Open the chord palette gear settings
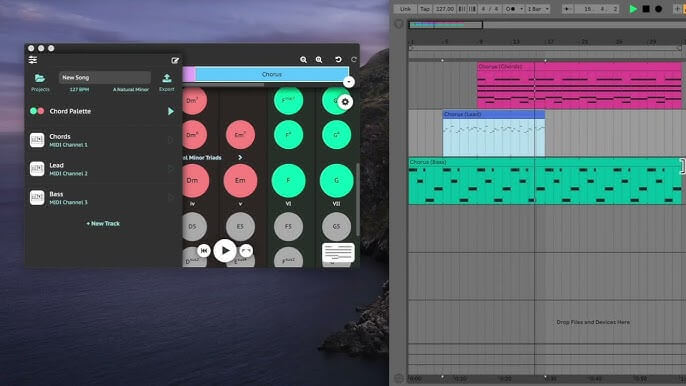 [345, 102]
